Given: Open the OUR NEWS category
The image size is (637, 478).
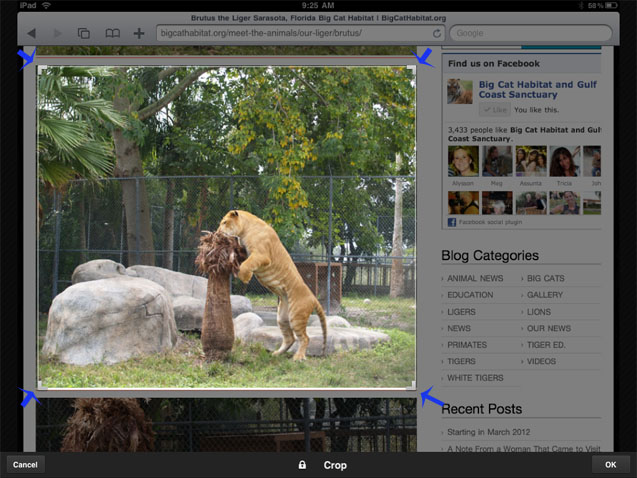Looking at the screenshot, I should coord(549,329).
